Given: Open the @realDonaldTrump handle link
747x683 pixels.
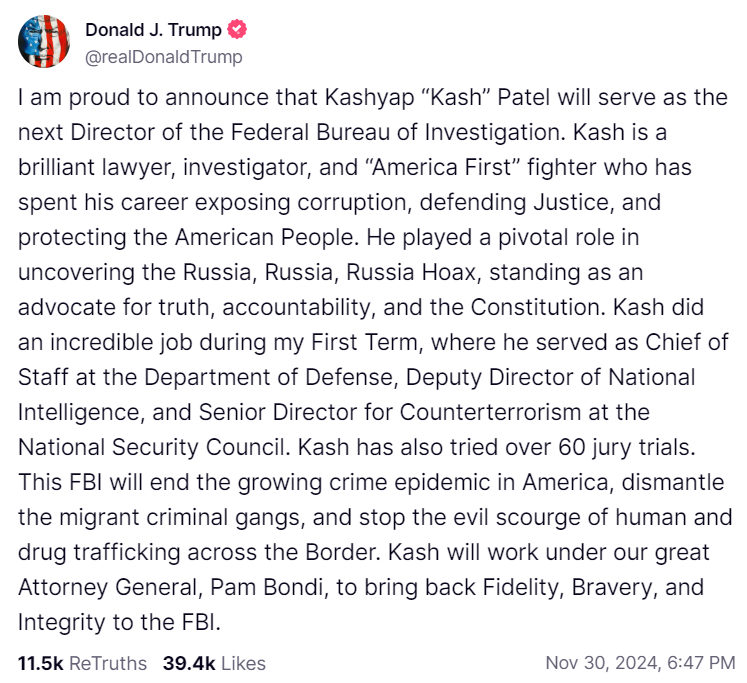Looking at the screenshot, I should [x=164, y=57].
